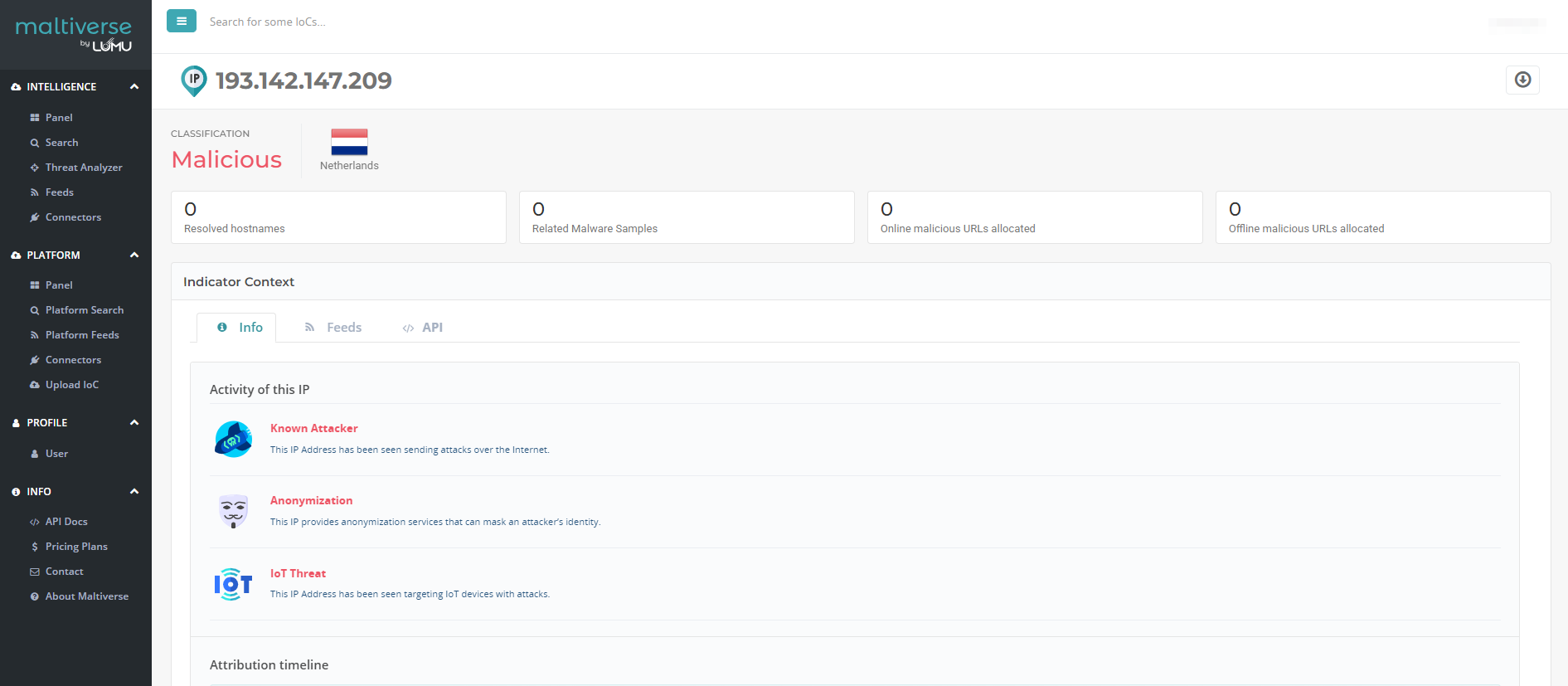Click the Netherlands flag icon
1568x686 pixels.
[x=349, y=142]
